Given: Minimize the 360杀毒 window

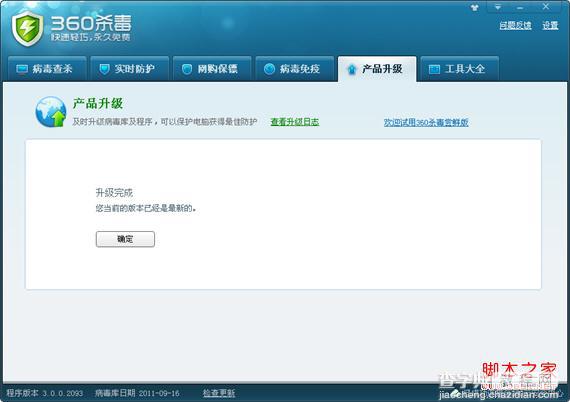Looking at the screenshot, I should [x=520, y=7].
